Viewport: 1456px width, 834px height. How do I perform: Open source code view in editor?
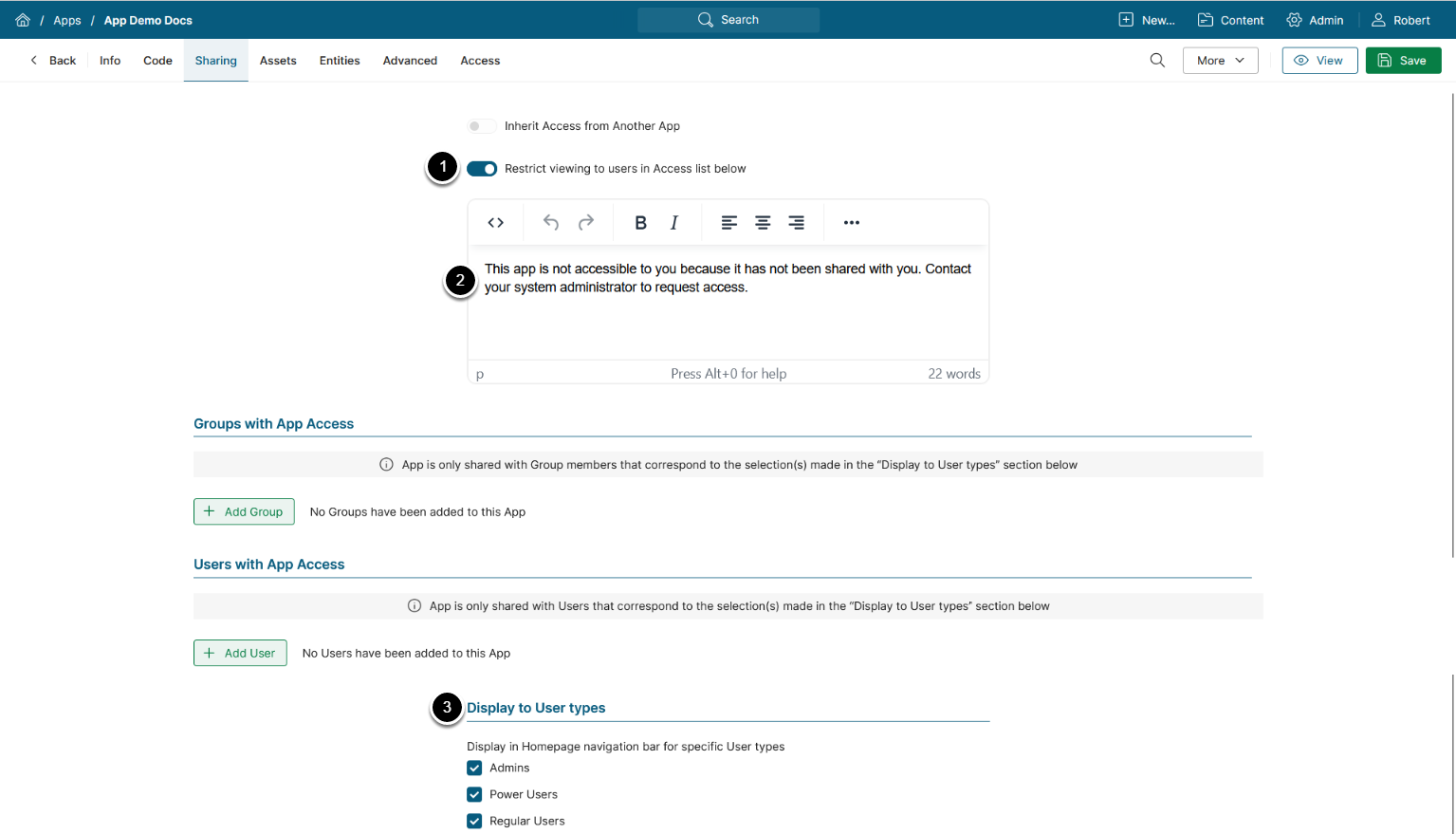[x=495, y=223]
